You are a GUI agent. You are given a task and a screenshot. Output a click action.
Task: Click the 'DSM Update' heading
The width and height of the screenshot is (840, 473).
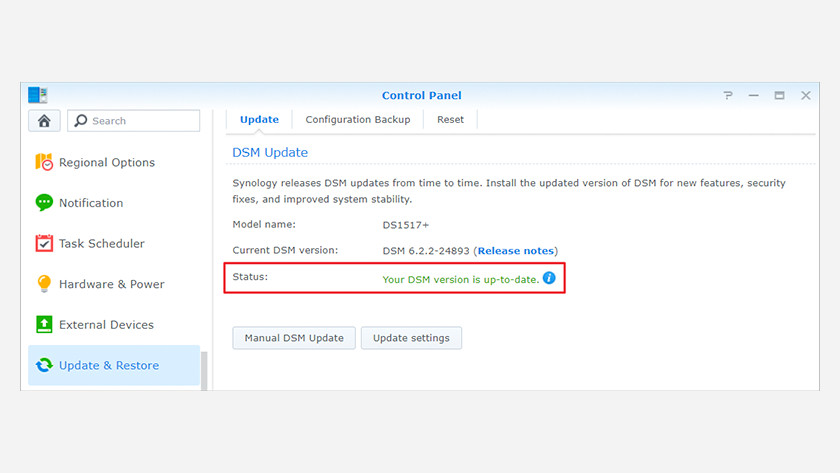(x=270, y=153)
